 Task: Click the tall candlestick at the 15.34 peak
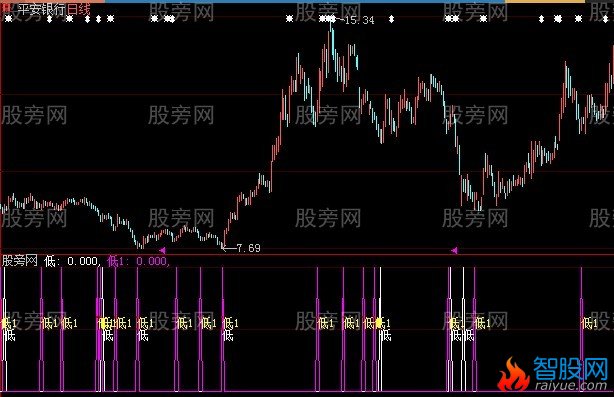click(332, 40)
